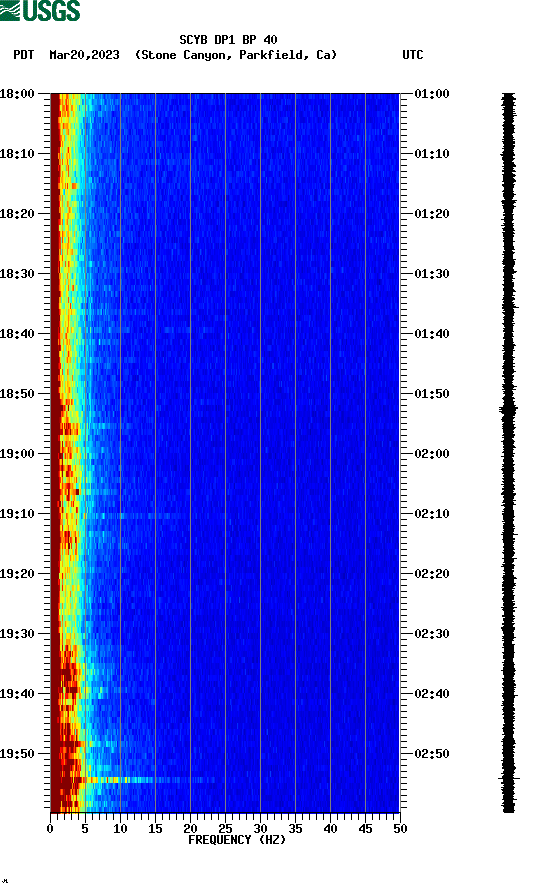Click the "PDT" timezone label
This screenshot has height=892, width=552.
pyautogui.click(x=24, y=55)
